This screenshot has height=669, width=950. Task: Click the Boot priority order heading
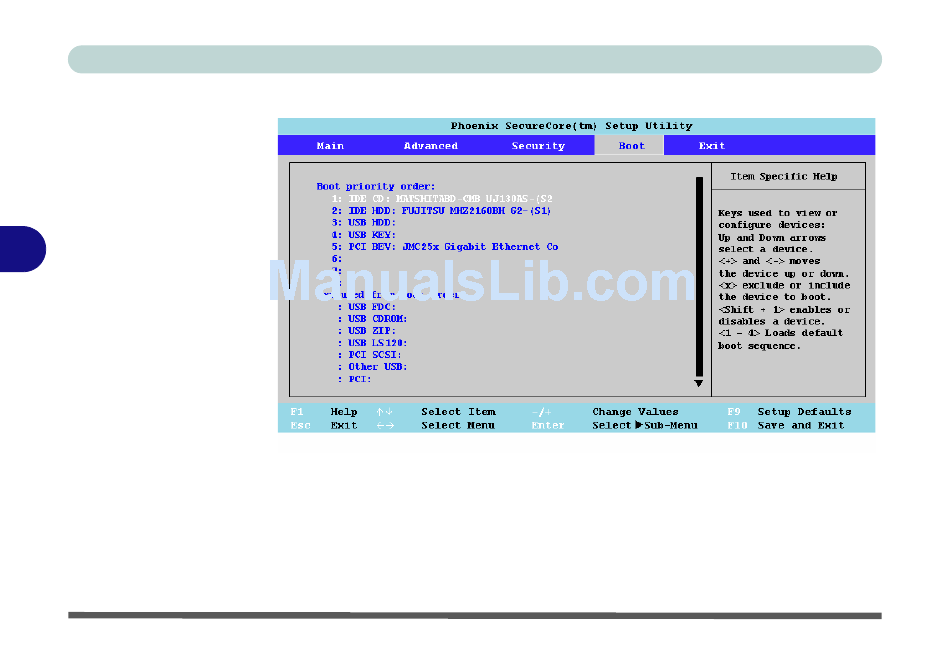376,187
